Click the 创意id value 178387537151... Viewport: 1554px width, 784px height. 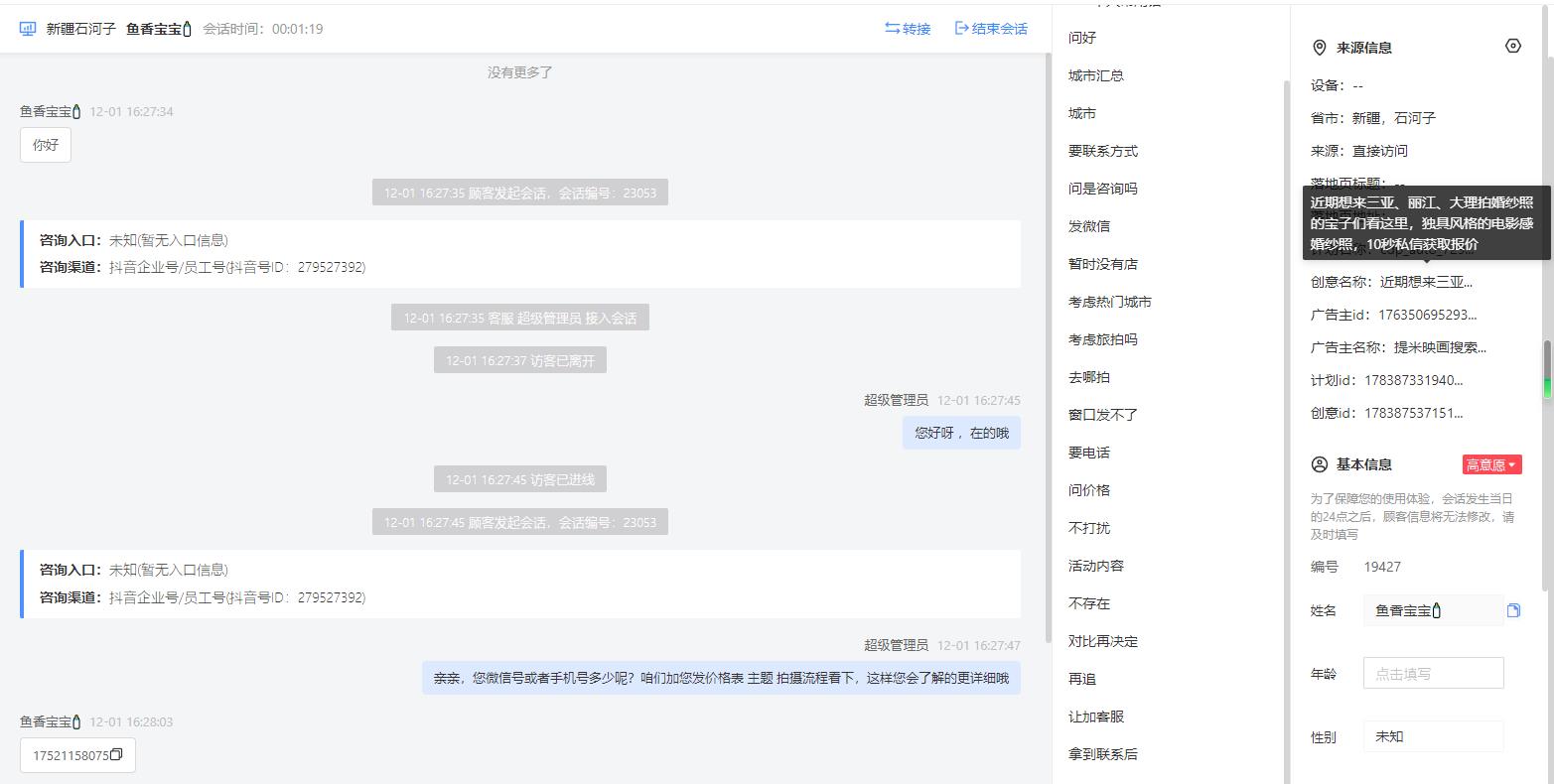1414,413
